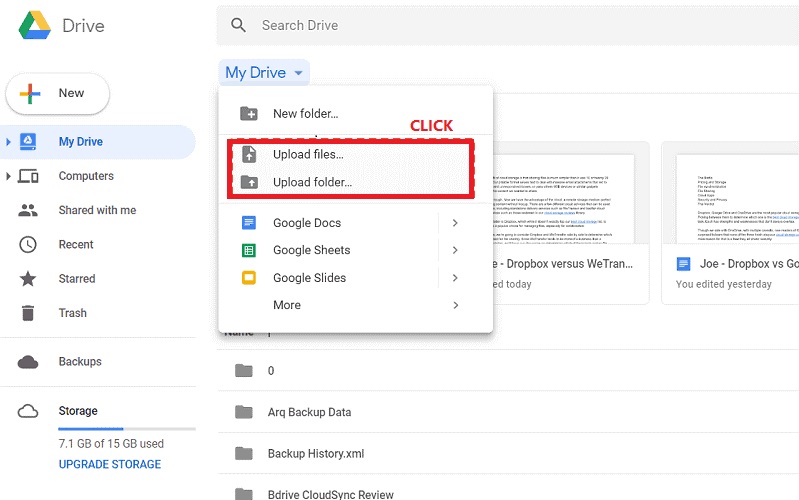This screenshot has width=799, height=500.
Task: Click the colorful plus icon
Action: (30, 93)
